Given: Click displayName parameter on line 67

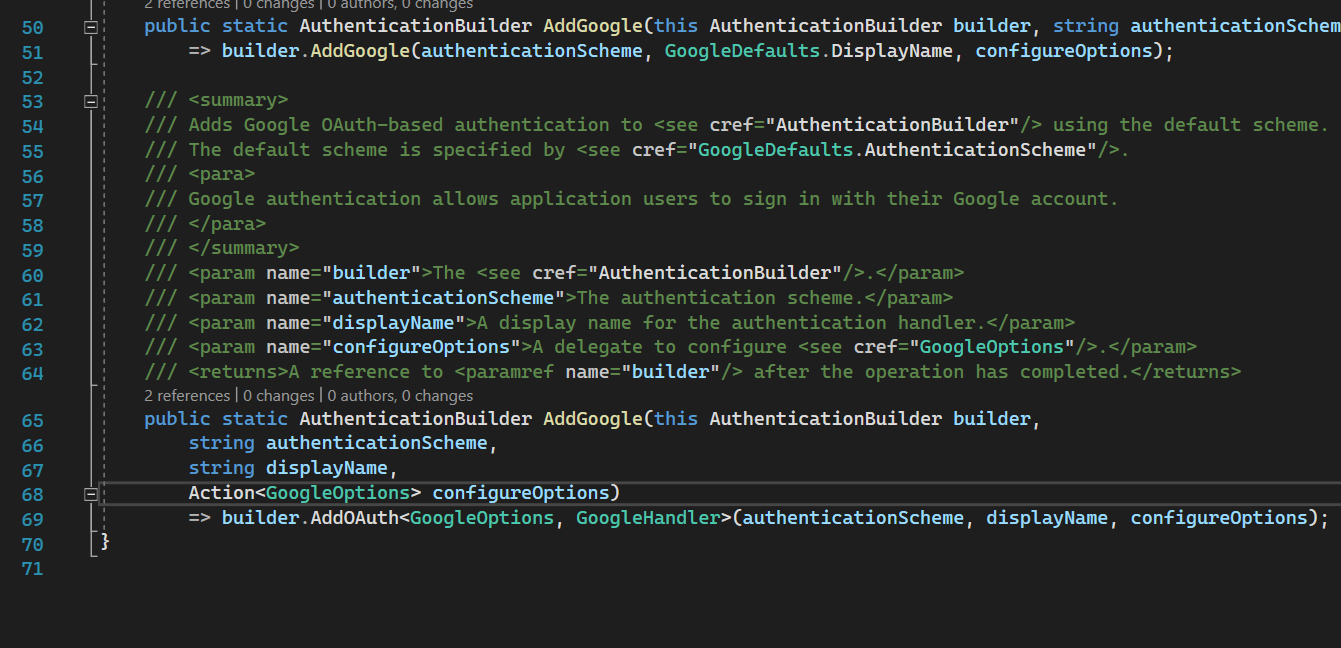Looking at the screenshot, I should click(x=326, y=468).
